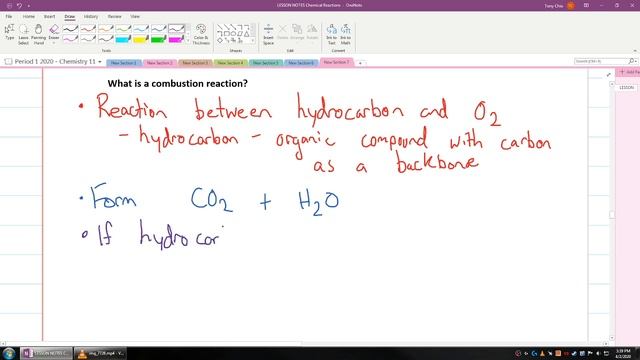Screen dimensions: 640x360
Task: Open Quick Access Toolbar customize arrow
Action: tap(29, 6)
